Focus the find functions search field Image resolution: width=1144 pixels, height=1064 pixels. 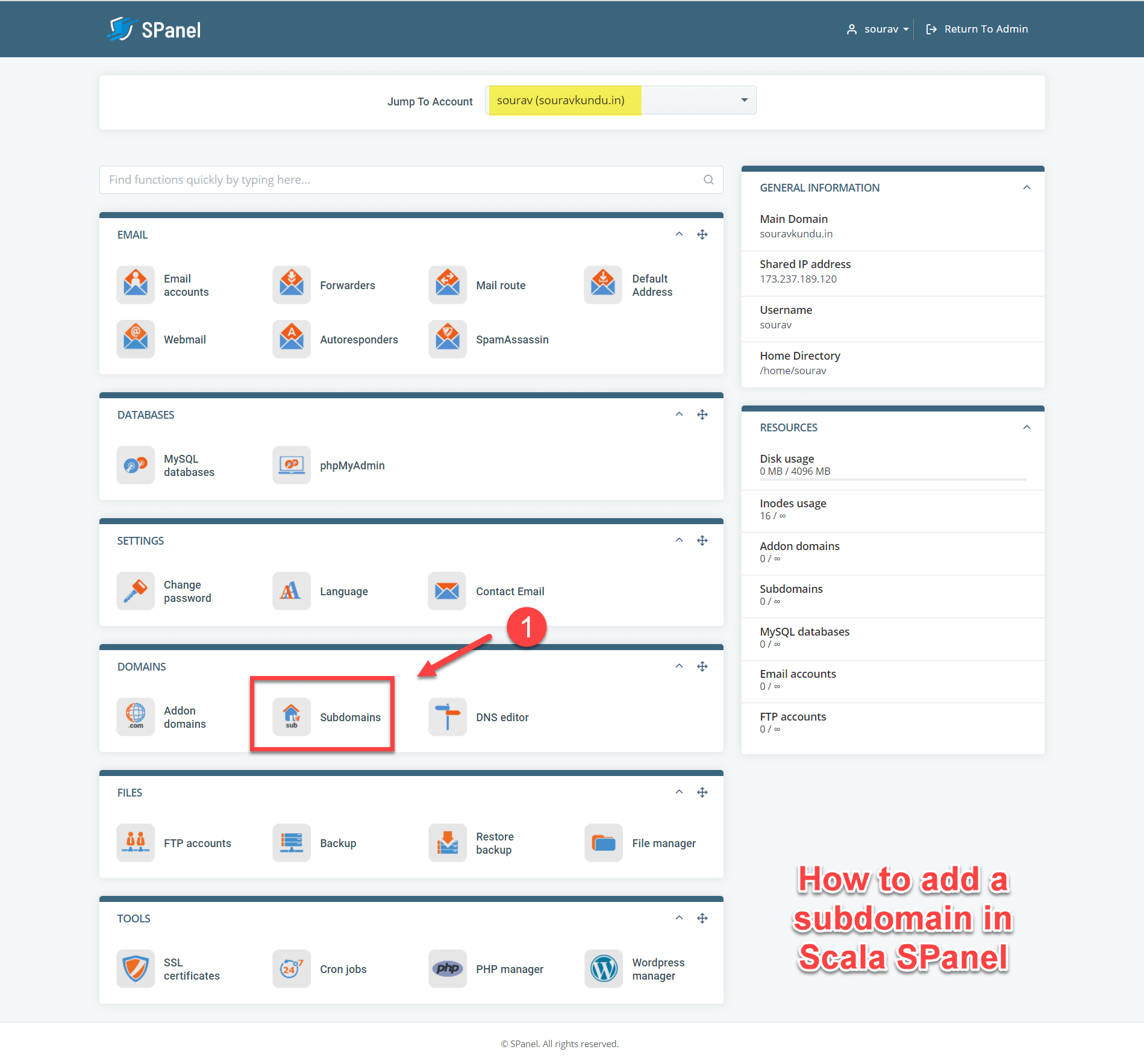point(411,180)
